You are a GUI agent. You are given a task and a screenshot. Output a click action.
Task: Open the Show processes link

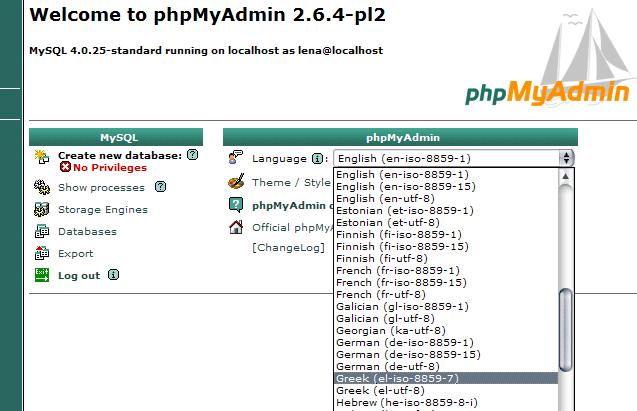(101, 188)
